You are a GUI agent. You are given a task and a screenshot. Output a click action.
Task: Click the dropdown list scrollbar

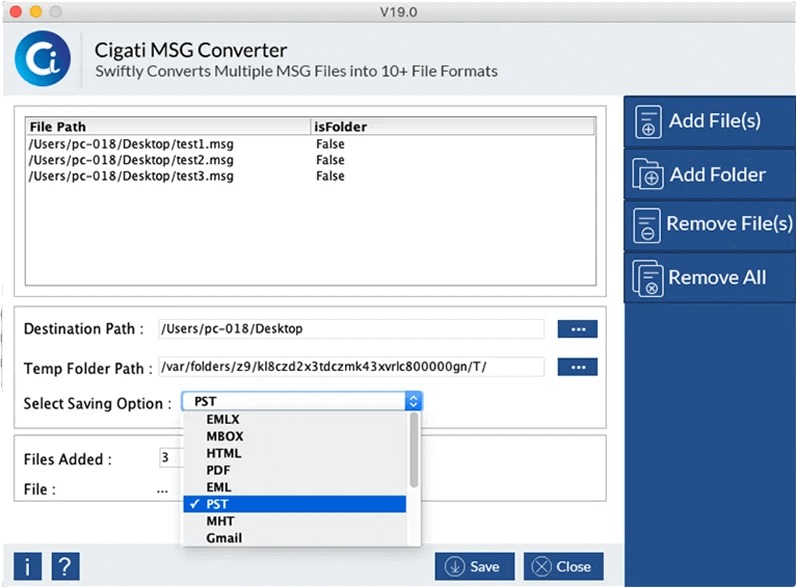414,450
